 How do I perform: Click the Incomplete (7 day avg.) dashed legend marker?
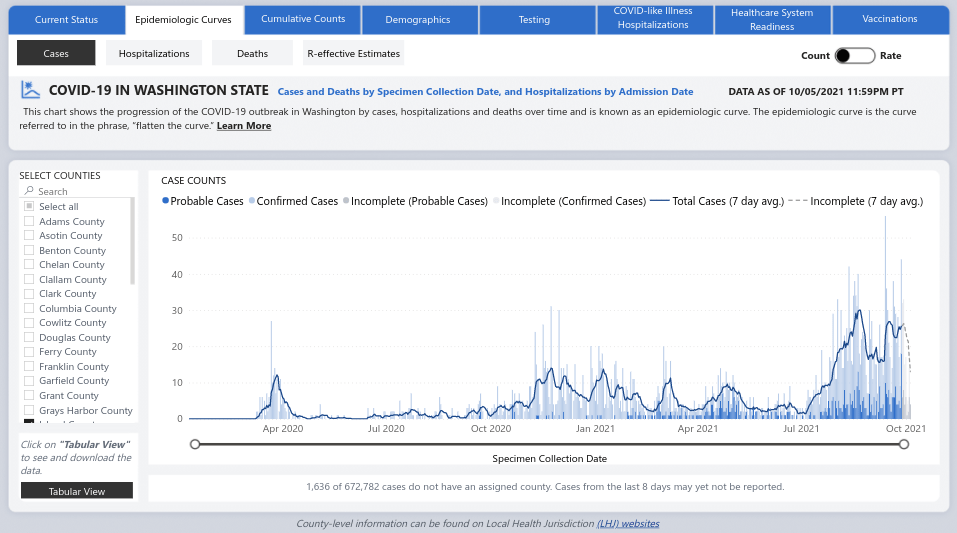click(x=797, y=201)
